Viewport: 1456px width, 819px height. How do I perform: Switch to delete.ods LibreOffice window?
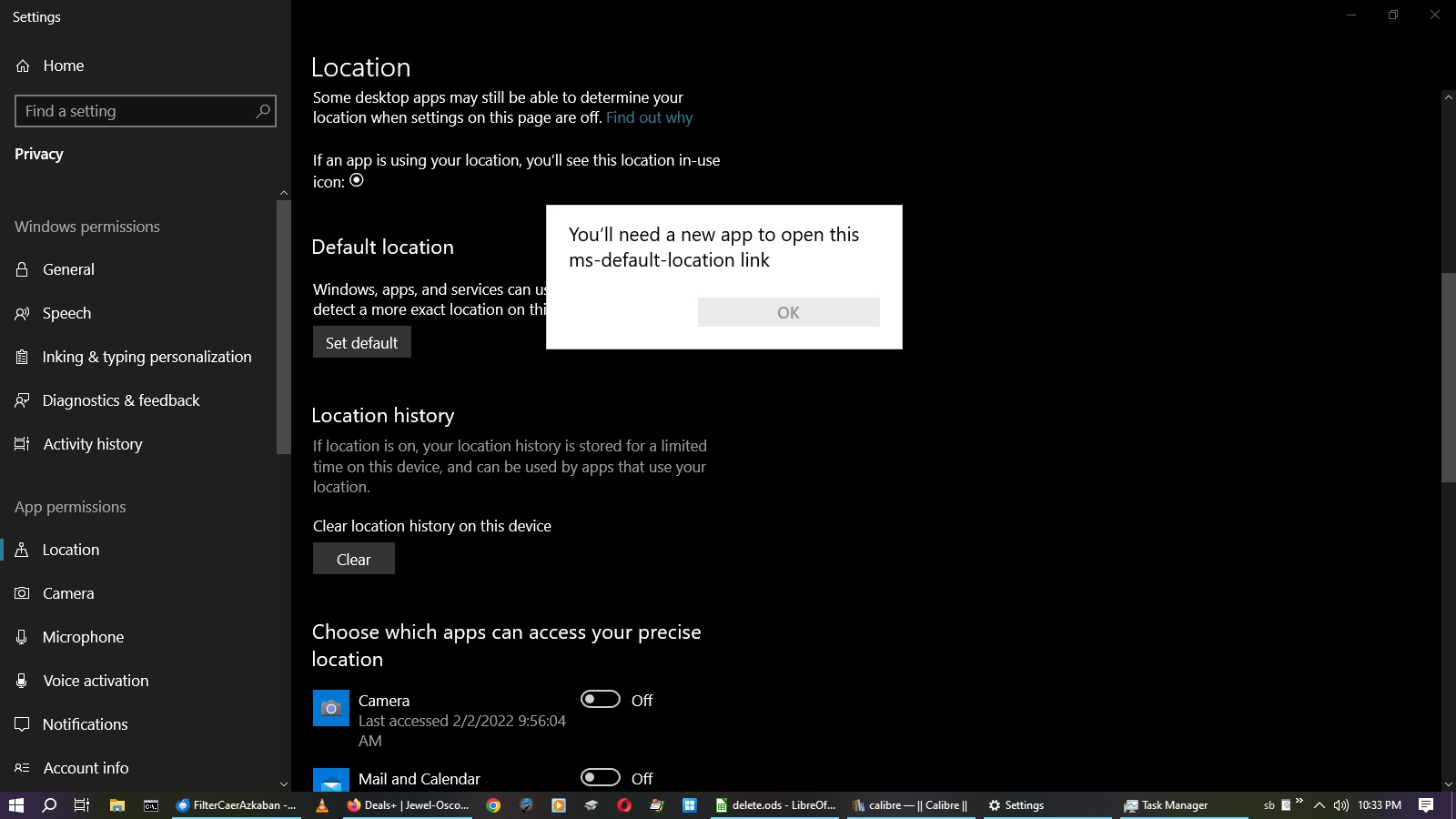click(775, 805)
